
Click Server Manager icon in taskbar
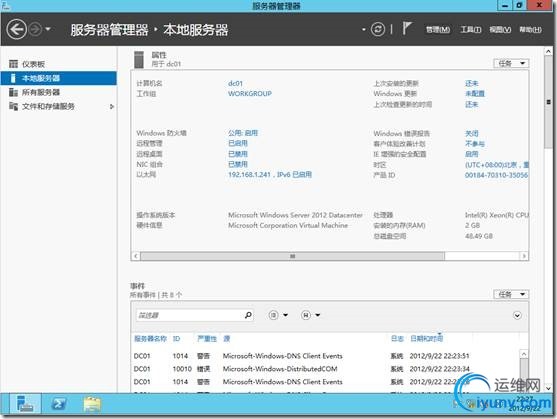point(25,404)
